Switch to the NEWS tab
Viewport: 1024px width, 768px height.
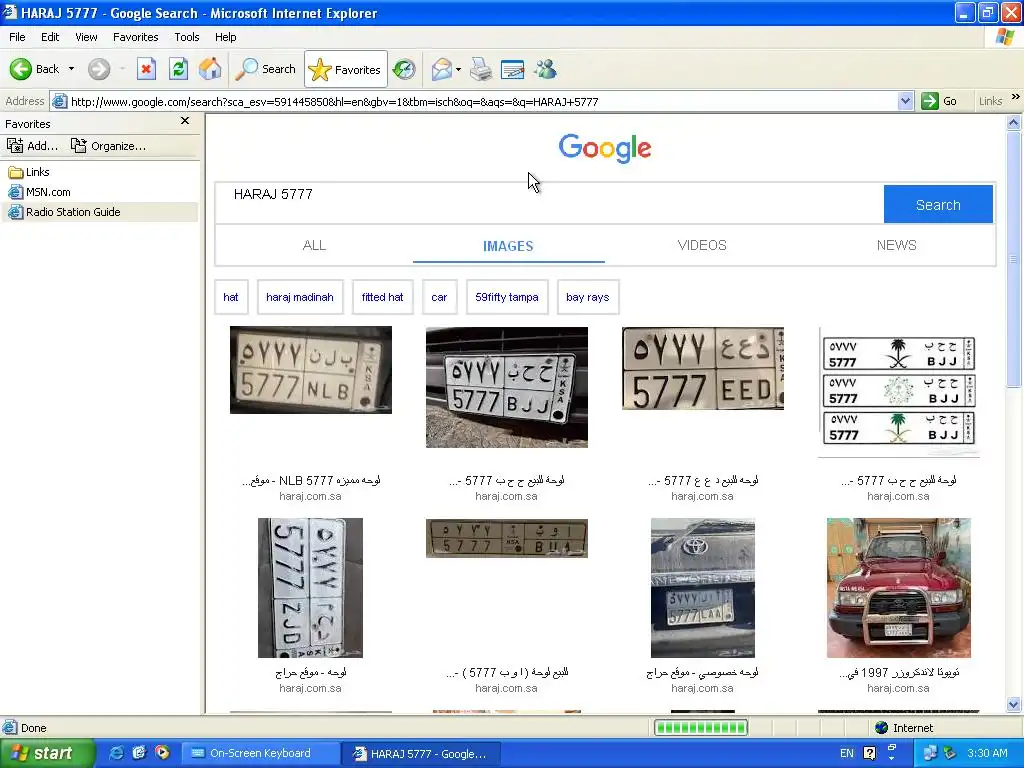pyautogui.click(x=897, y=246)
